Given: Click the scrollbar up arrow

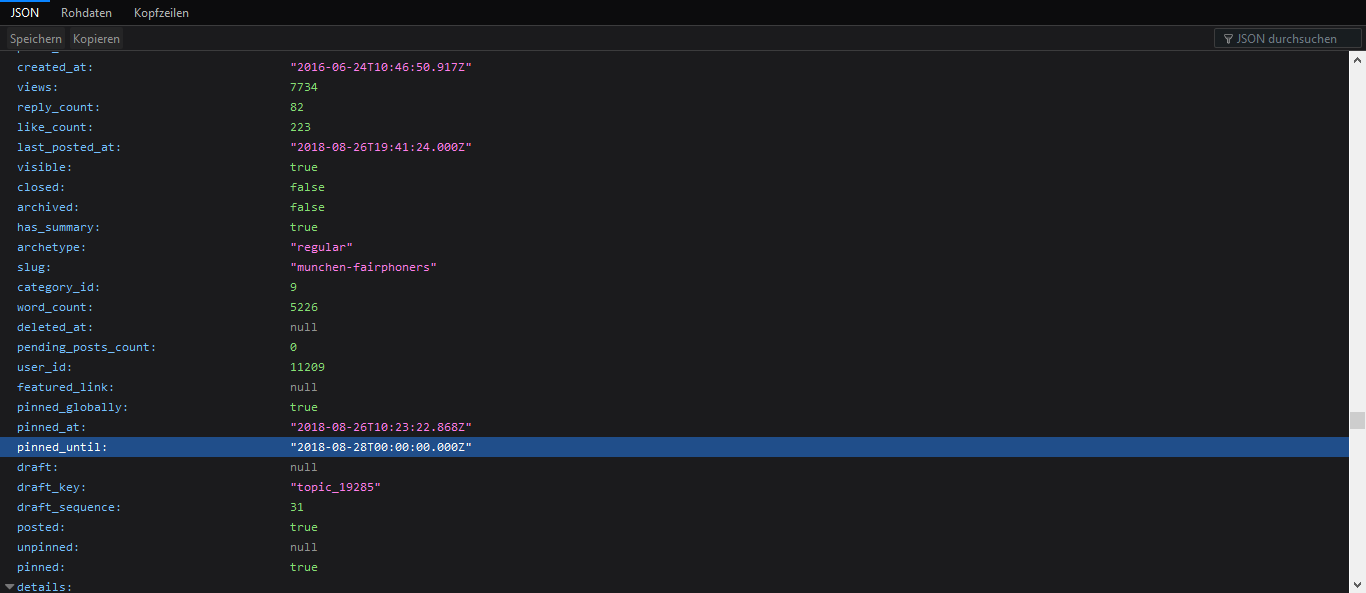Looking at the screenshot, I should pyautogui.click(x=1357, y=58).
